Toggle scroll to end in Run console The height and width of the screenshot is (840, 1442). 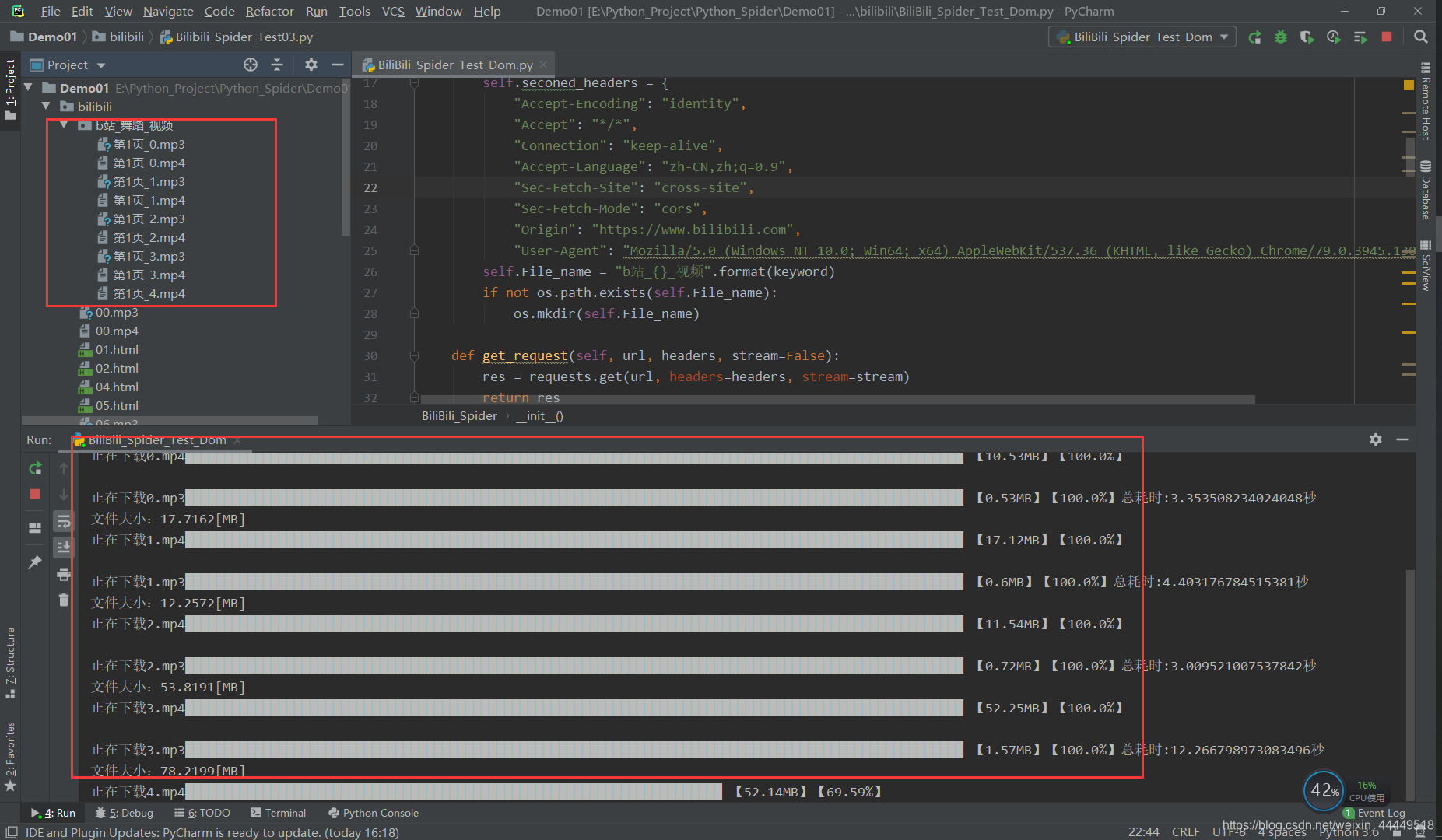tap(64, 548)
